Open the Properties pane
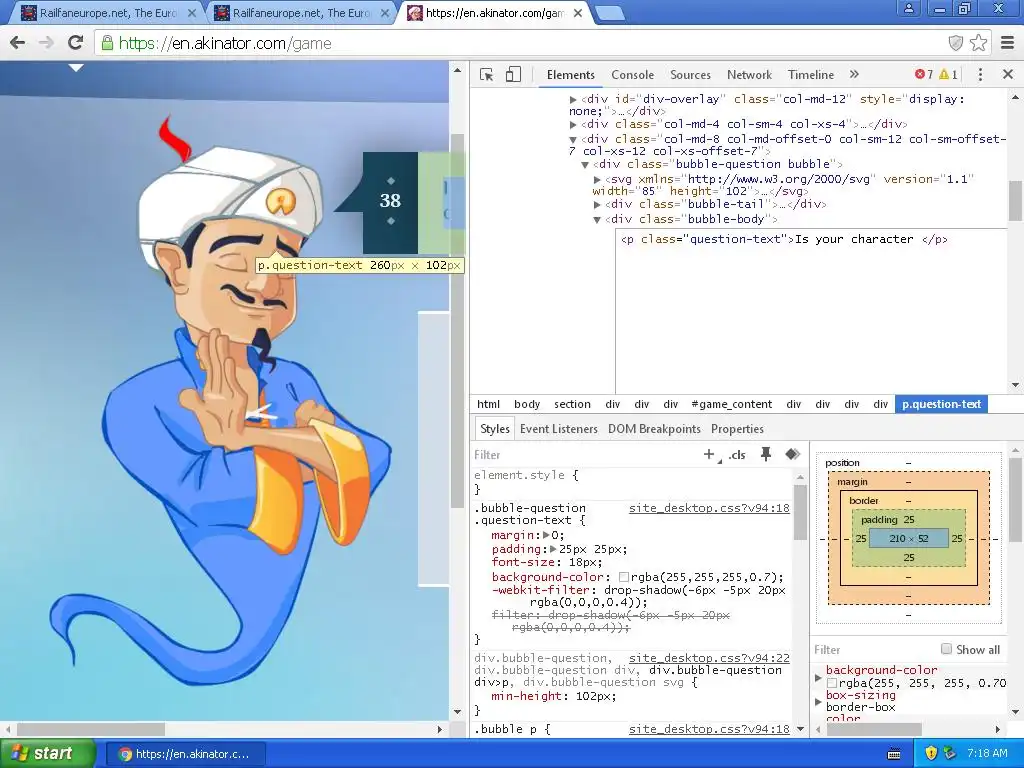Viewport: 1024px width, 768px height. point(737,429)
